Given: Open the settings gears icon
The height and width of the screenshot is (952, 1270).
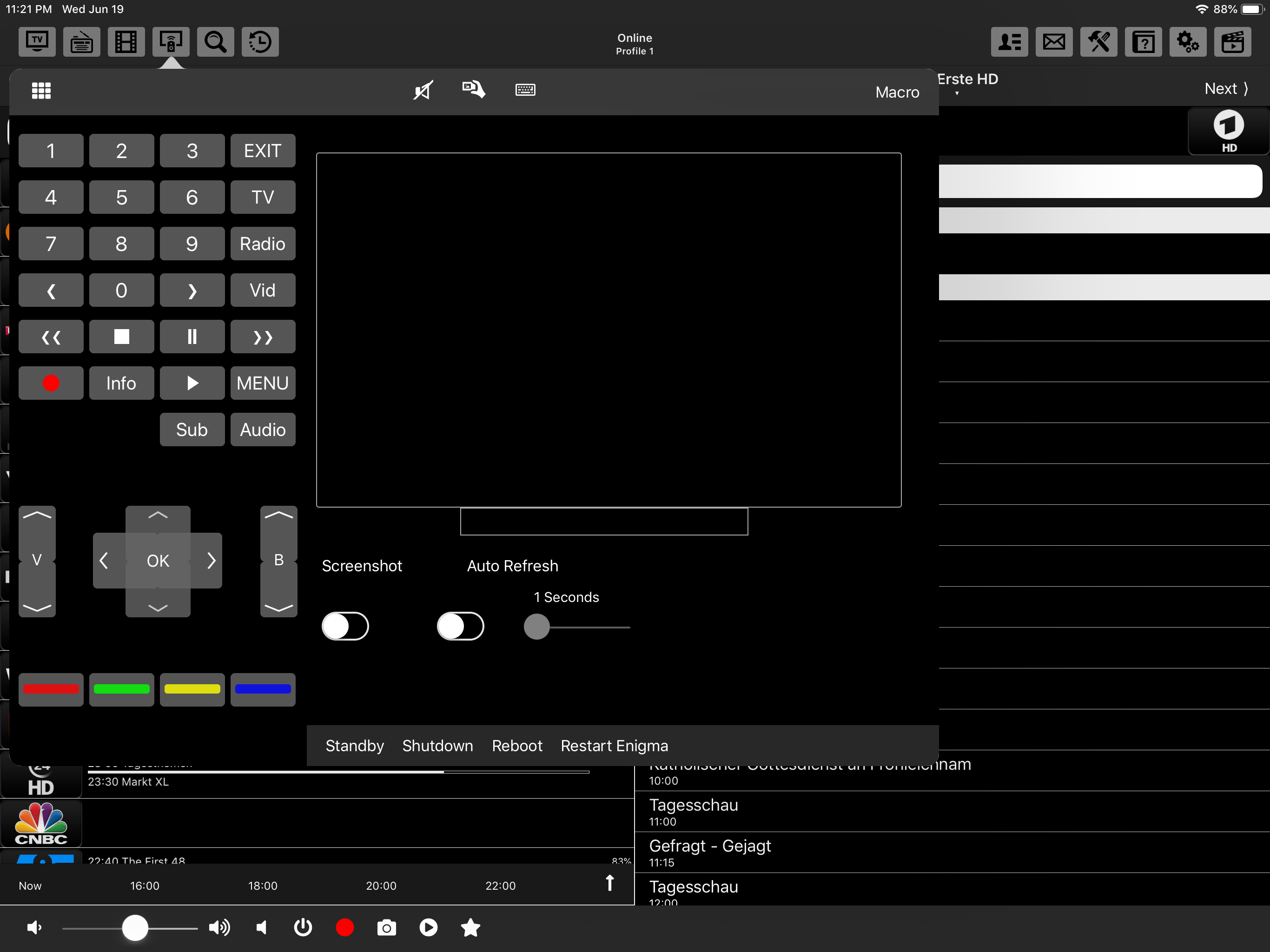Looking at the screenshot, I should 1187,41.
